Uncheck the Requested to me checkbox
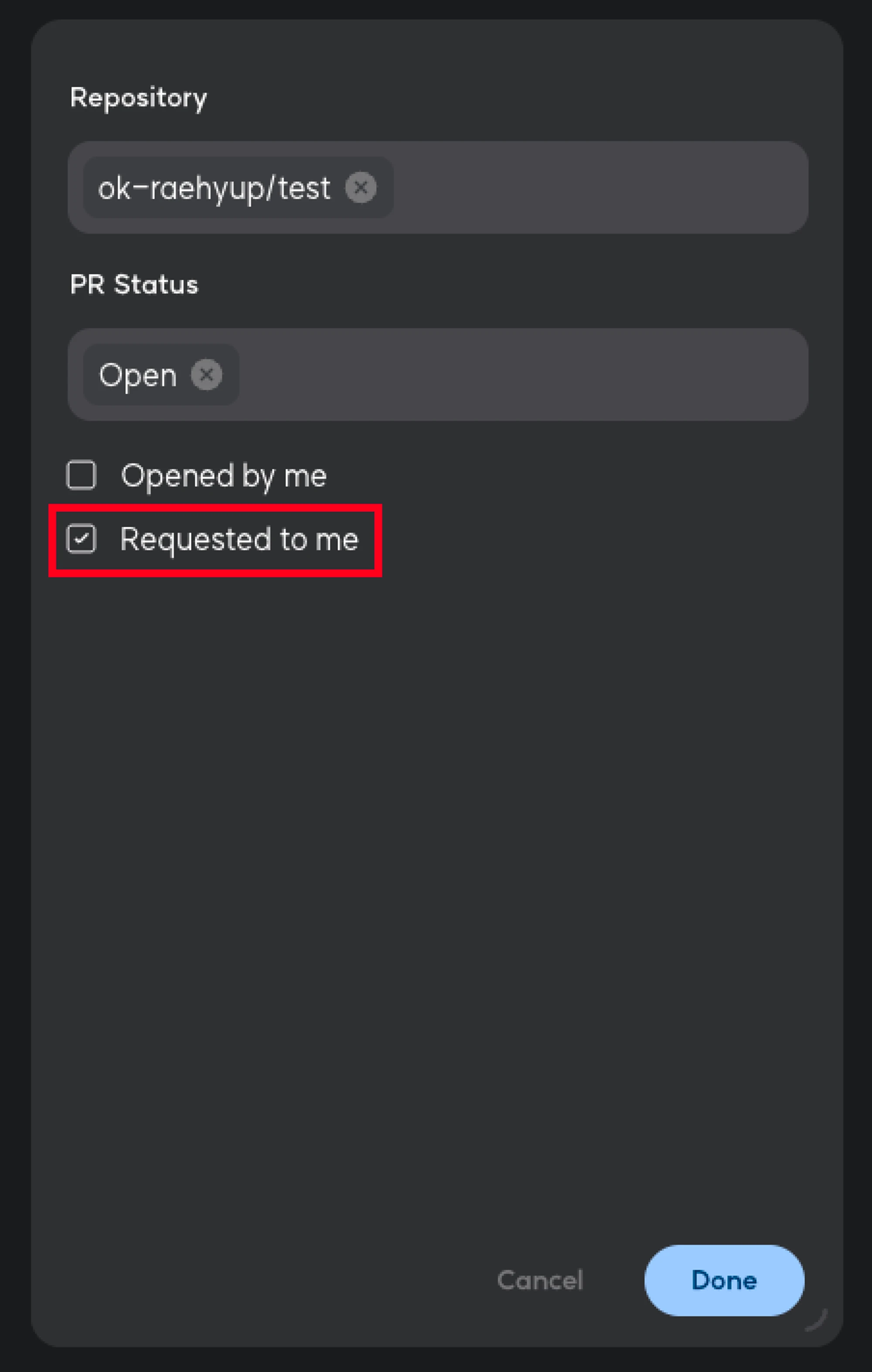 [x=82, y=539]
